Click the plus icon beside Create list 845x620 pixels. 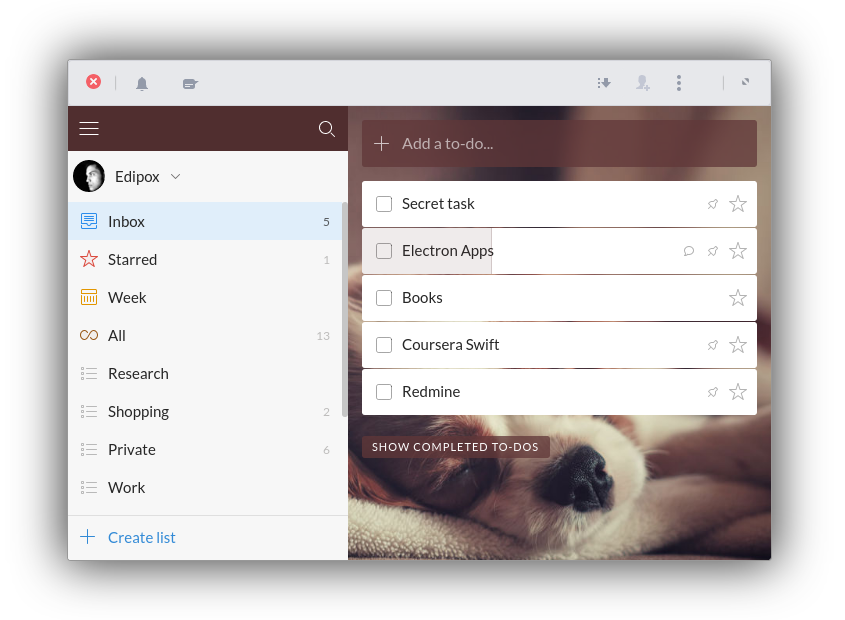pos(87,536)
